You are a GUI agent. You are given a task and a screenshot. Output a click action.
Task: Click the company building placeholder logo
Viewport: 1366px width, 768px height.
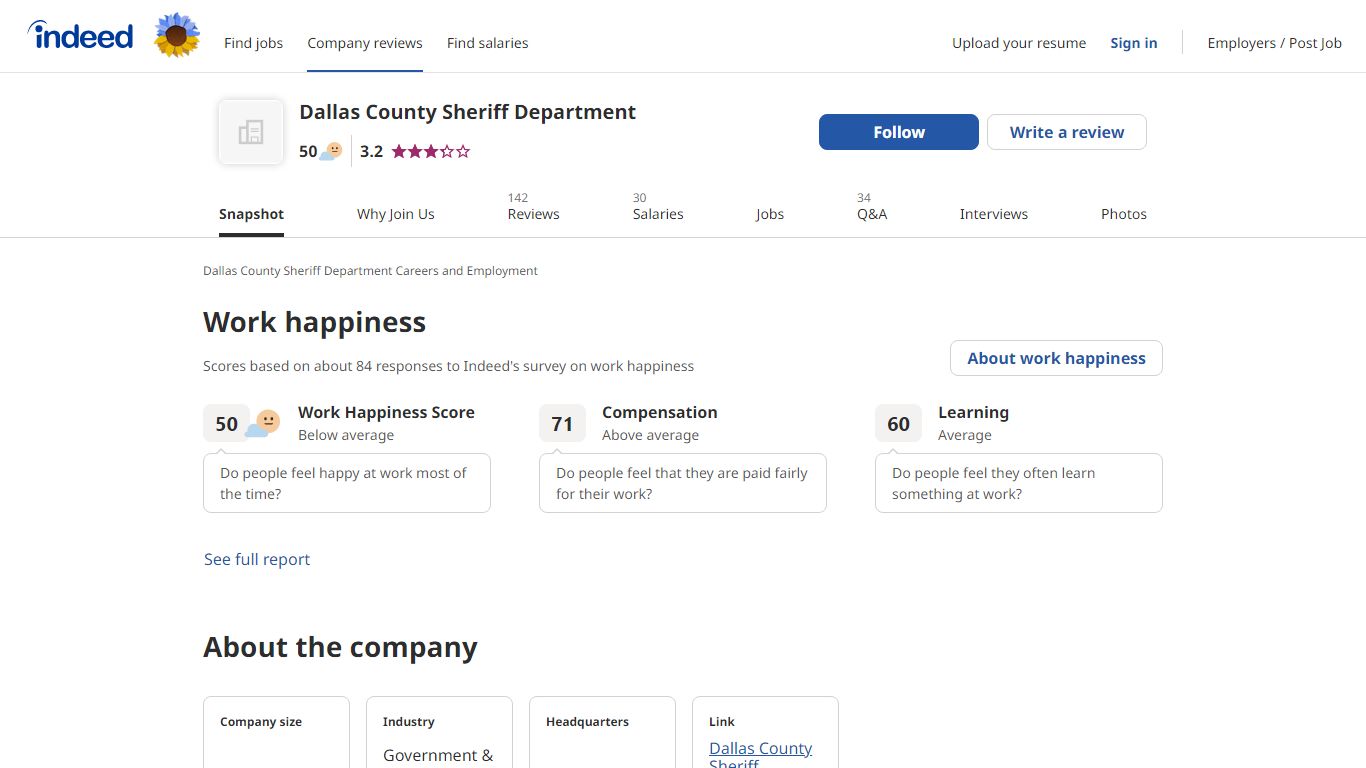(x=251, y=132)
